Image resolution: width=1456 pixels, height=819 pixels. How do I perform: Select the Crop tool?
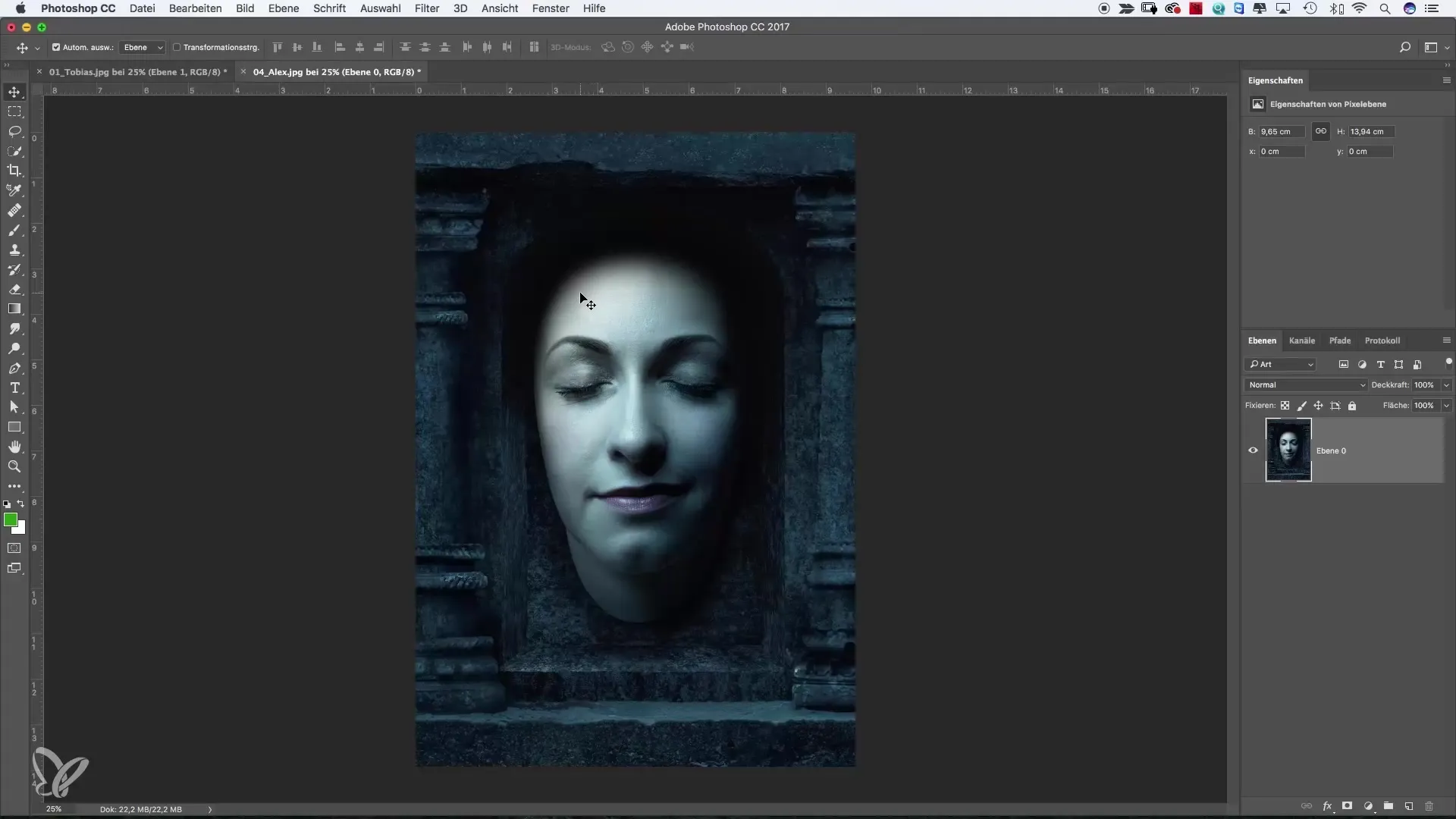tap(14, 171)
